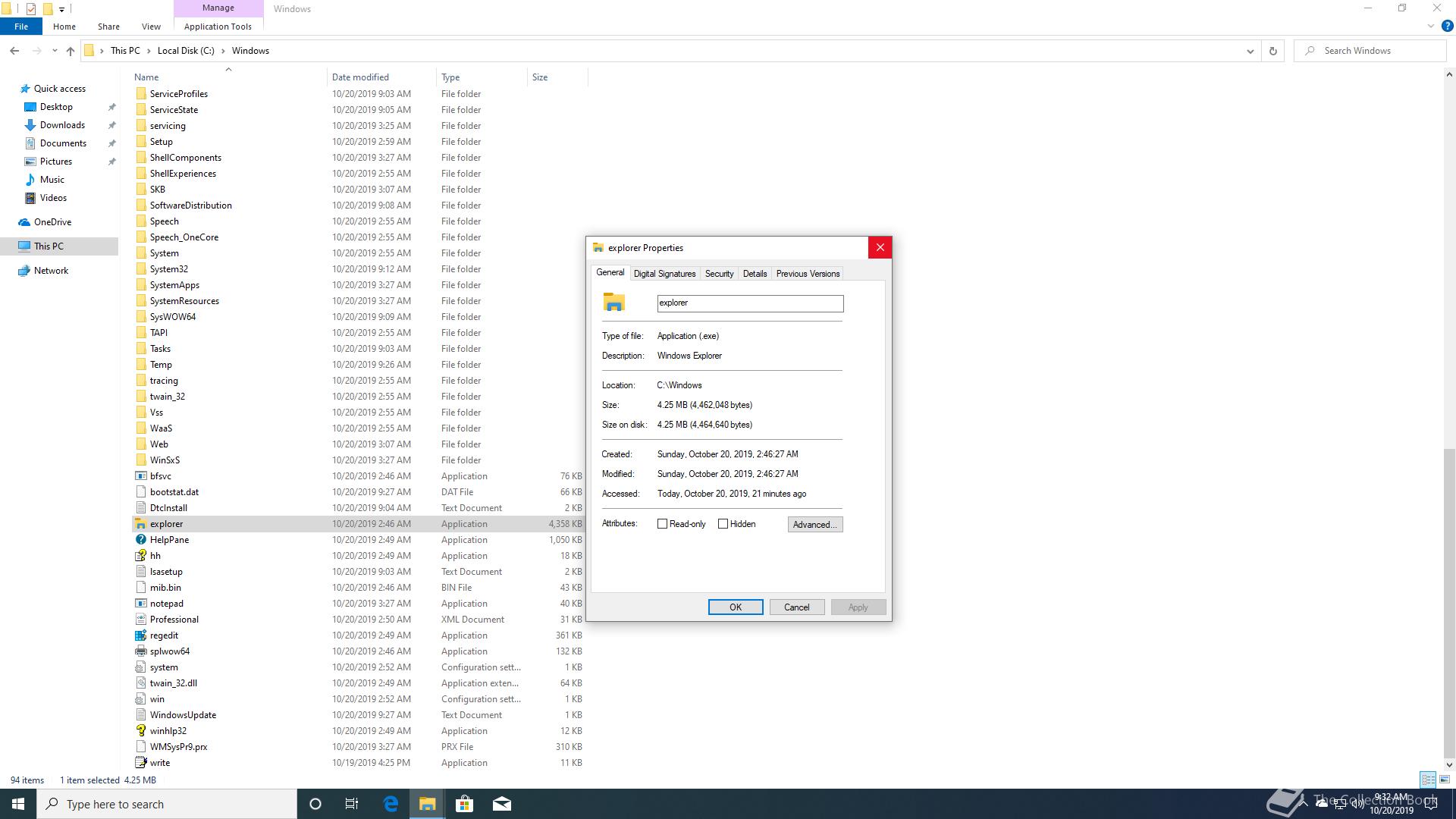Viewport: 1456px width, 819px height.
Task: Expand the address bar history dropdown
Action: (1250, 51)
